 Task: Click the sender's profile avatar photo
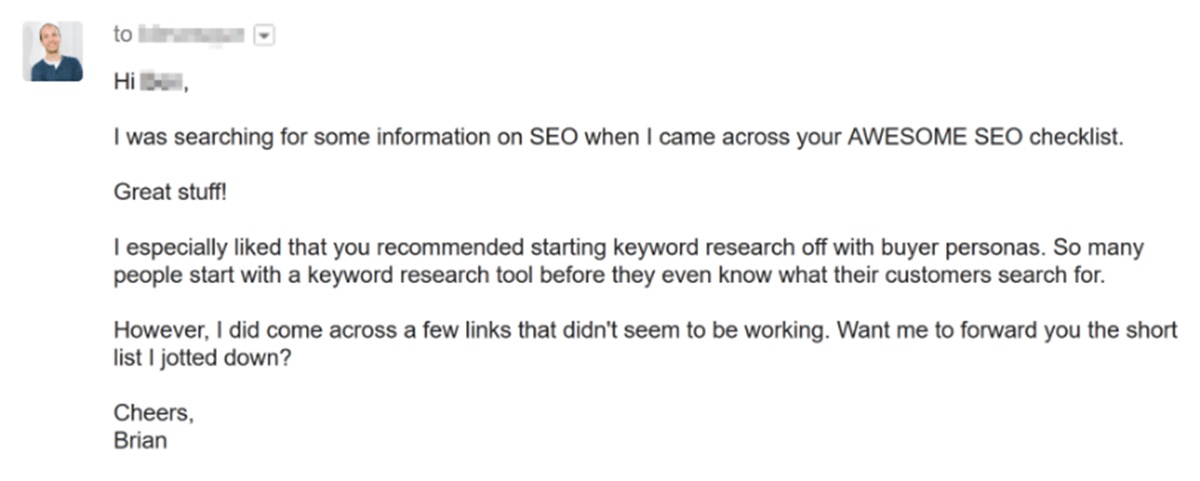(x=53, y=51)
